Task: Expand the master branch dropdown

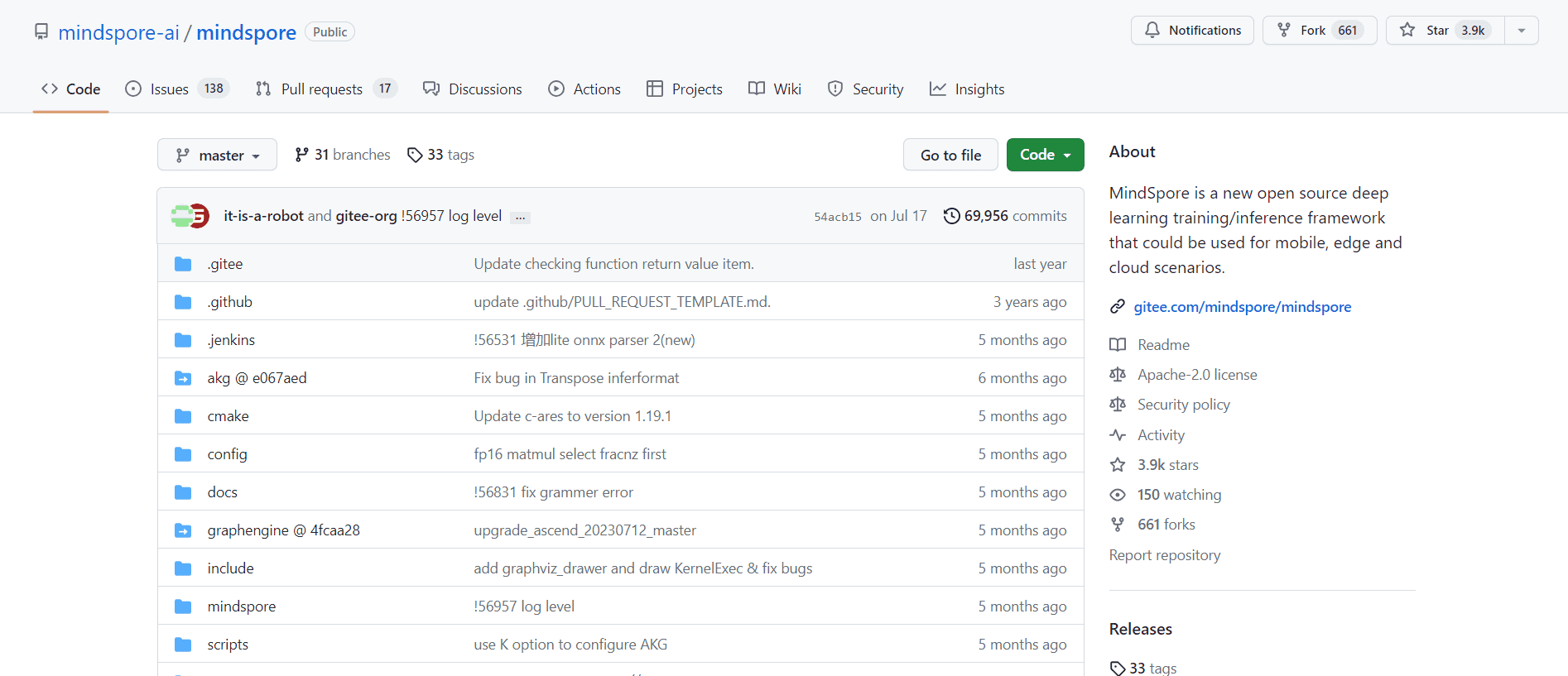Action: pyautogui.click(x=217, y=155)
